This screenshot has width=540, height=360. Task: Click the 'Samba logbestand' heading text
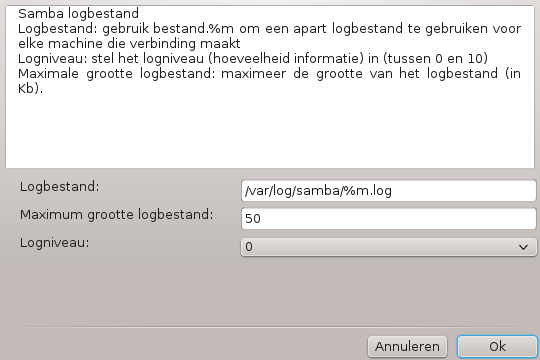click(x=79, y=14)
